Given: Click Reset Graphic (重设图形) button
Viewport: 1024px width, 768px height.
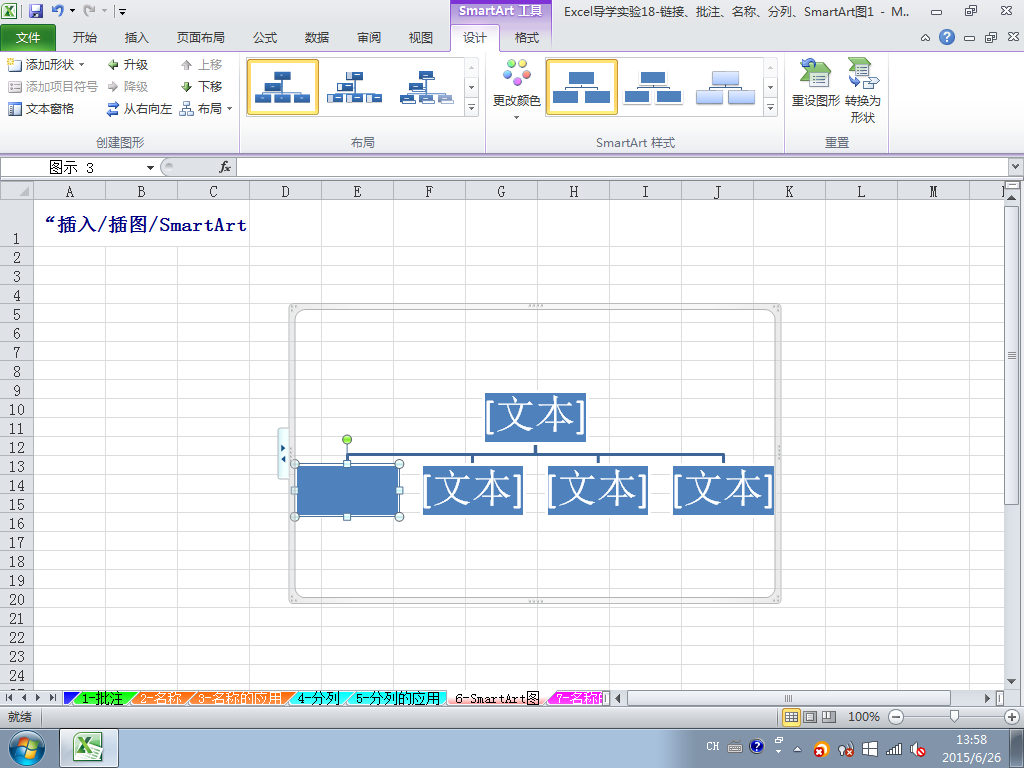Looking at the screenshot, I should pyautogui.click(x=816, y=84).
